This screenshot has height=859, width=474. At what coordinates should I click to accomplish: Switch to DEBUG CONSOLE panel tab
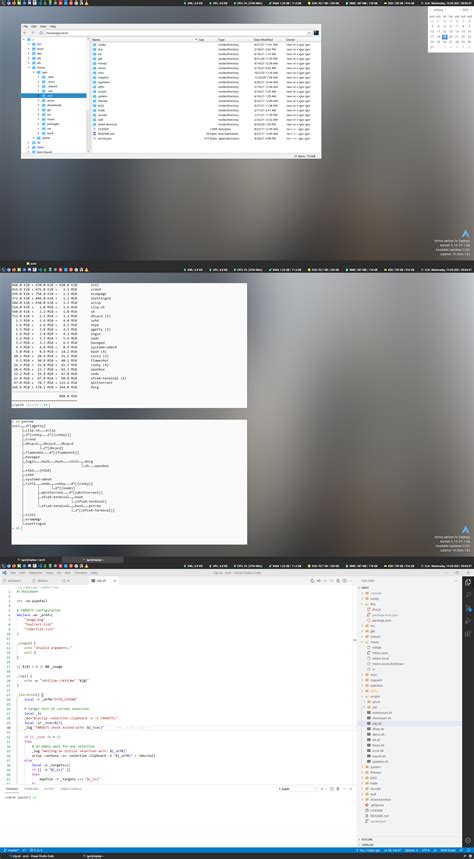(71, 789)
